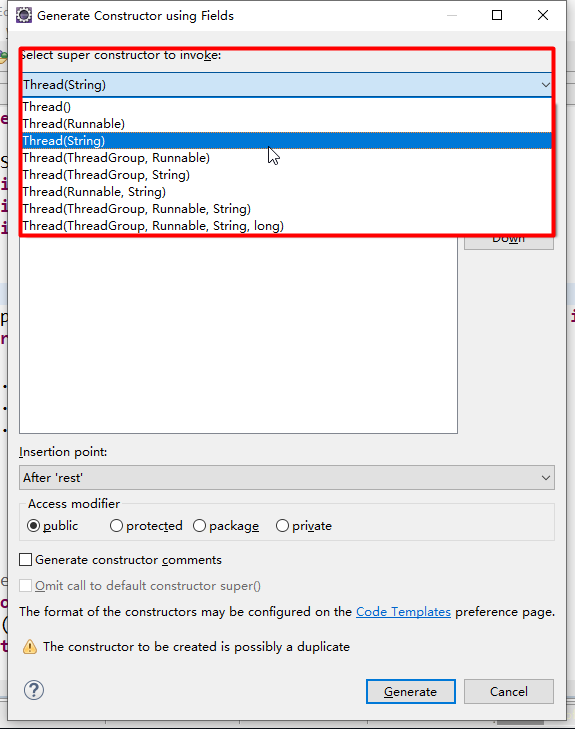Image resolution: width=575 pixels, height=729 pixels.
Task: Select the package access modifier
Action: point(199,526)
